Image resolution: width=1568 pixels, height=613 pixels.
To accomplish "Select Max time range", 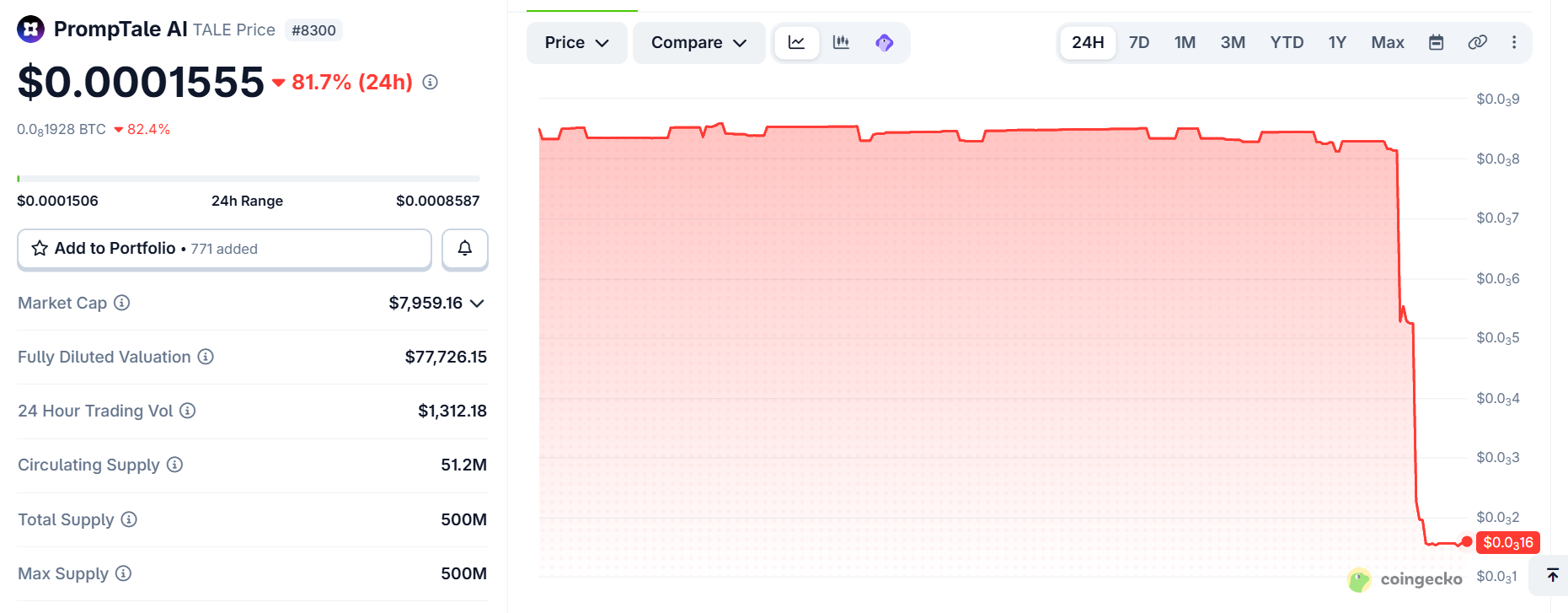I will pos(1388,42).
